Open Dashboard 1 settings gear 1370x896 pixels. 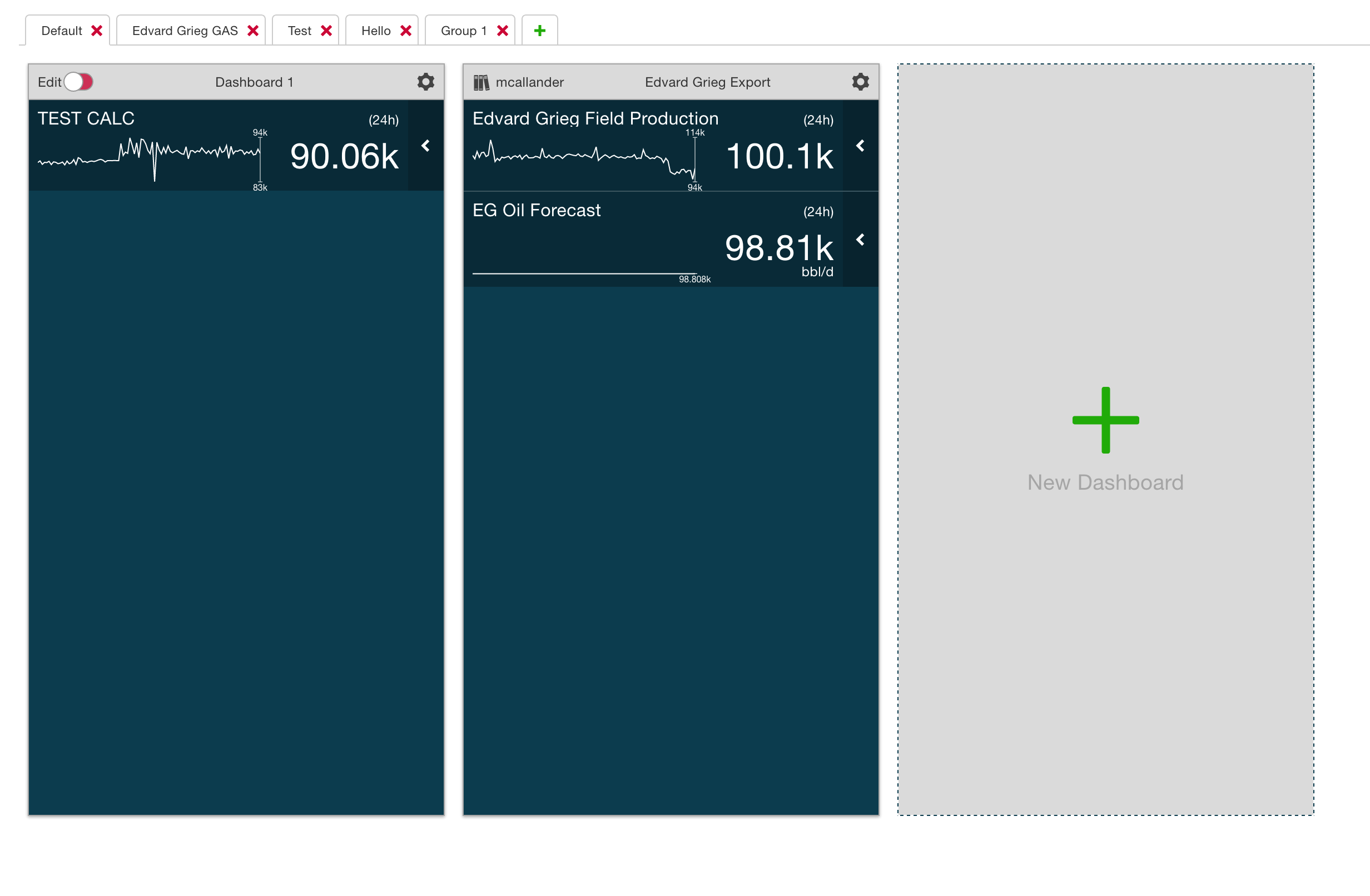pyautogui.click(x=425, y=82)
